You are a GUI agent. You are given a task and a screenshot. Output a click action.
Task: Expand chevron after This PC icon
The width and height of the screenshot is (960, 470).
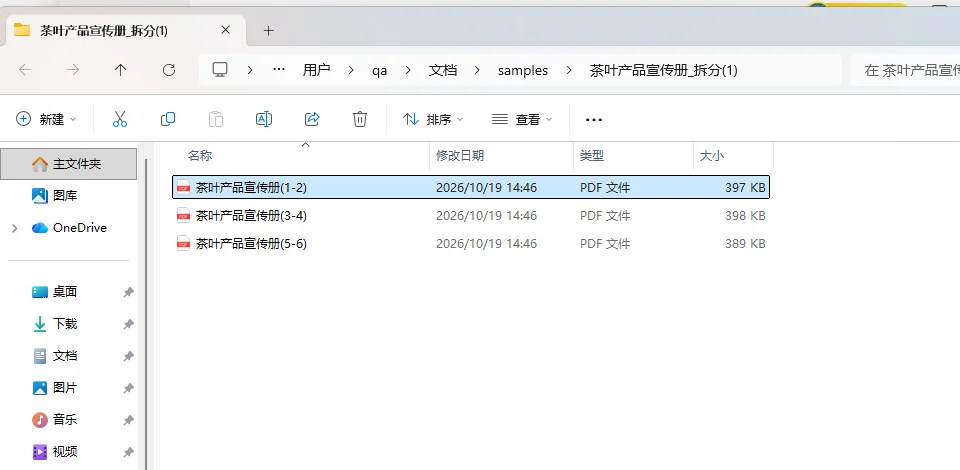250,70
